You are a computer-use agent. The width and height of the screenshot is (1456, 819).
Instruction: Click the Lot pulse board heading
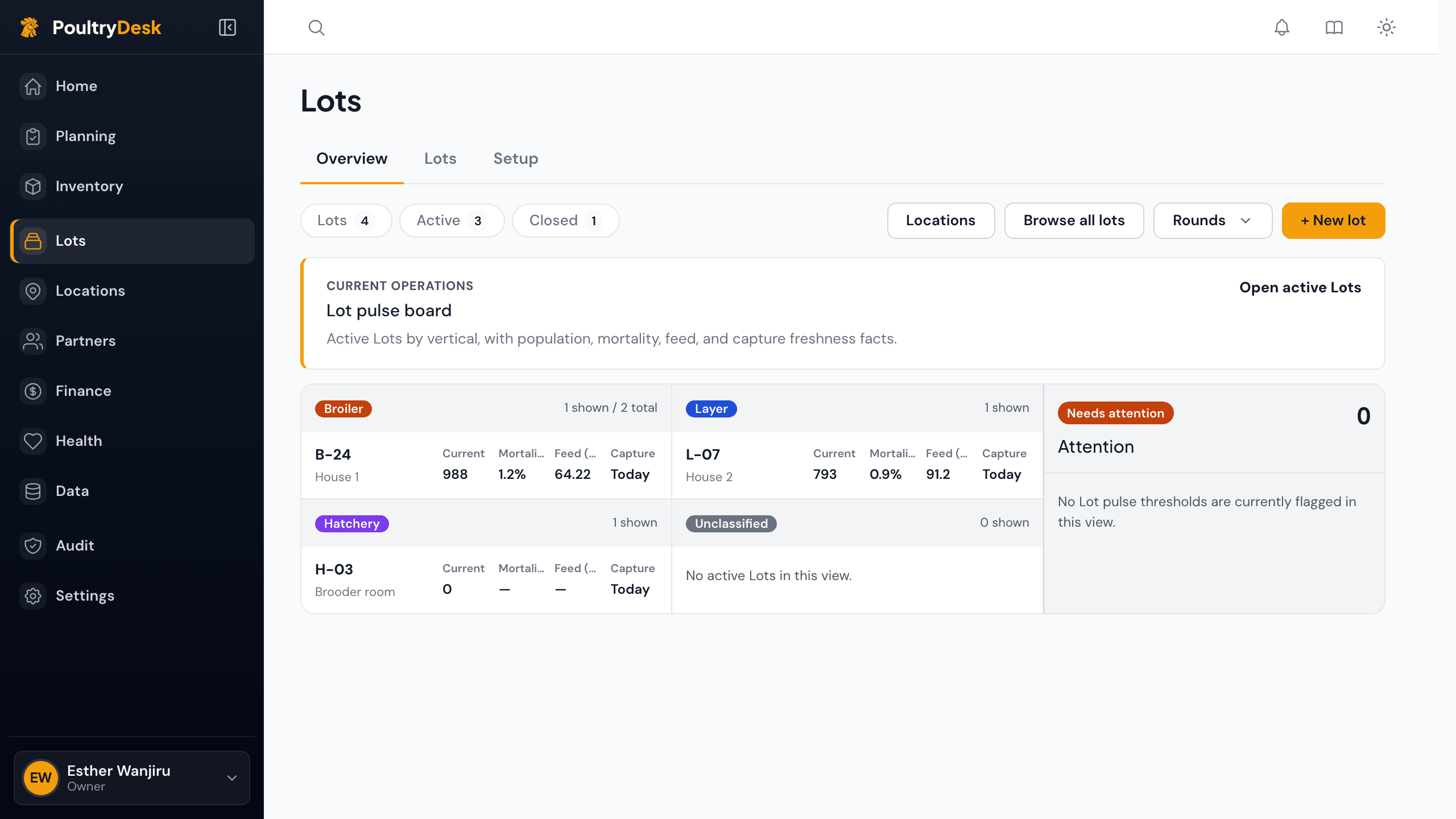click(x=389, y=311)
